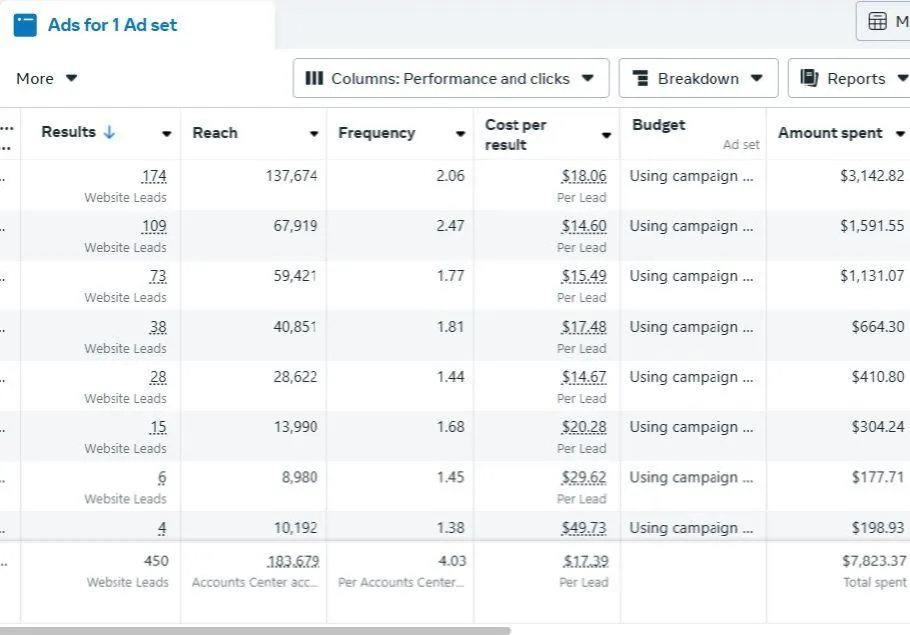Expand the Breakdown dropdown

tap(698, 78)
